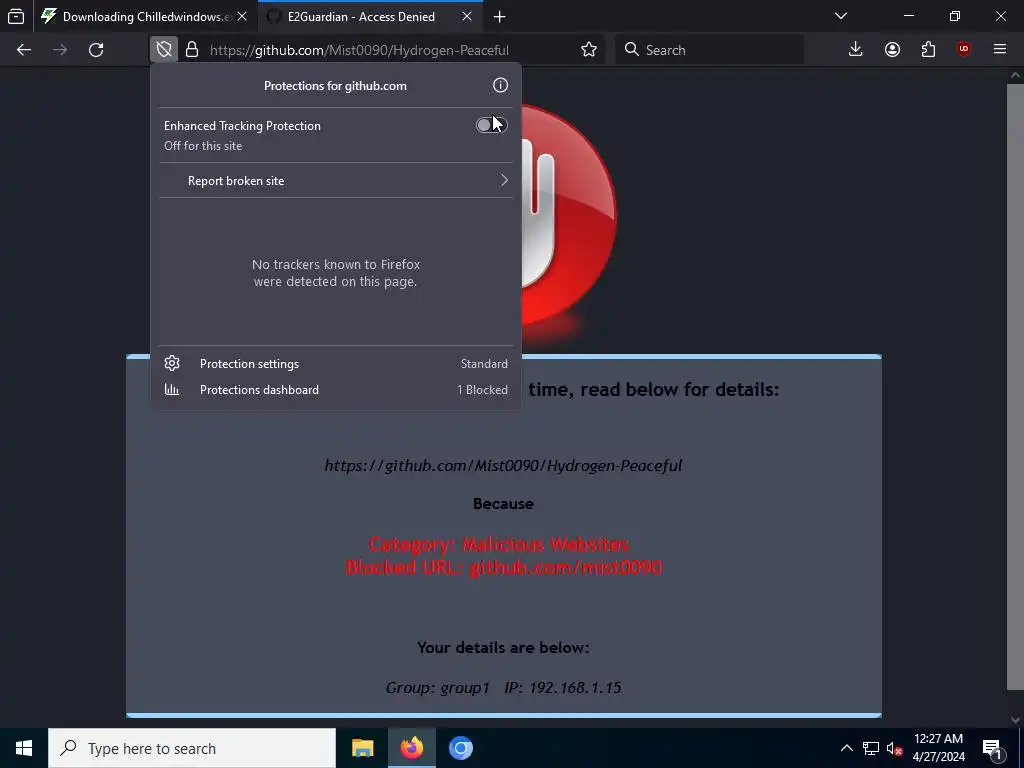The image size is (1024, 768).
Task: Click the padlock site security icon
Action: click(192, 50)
